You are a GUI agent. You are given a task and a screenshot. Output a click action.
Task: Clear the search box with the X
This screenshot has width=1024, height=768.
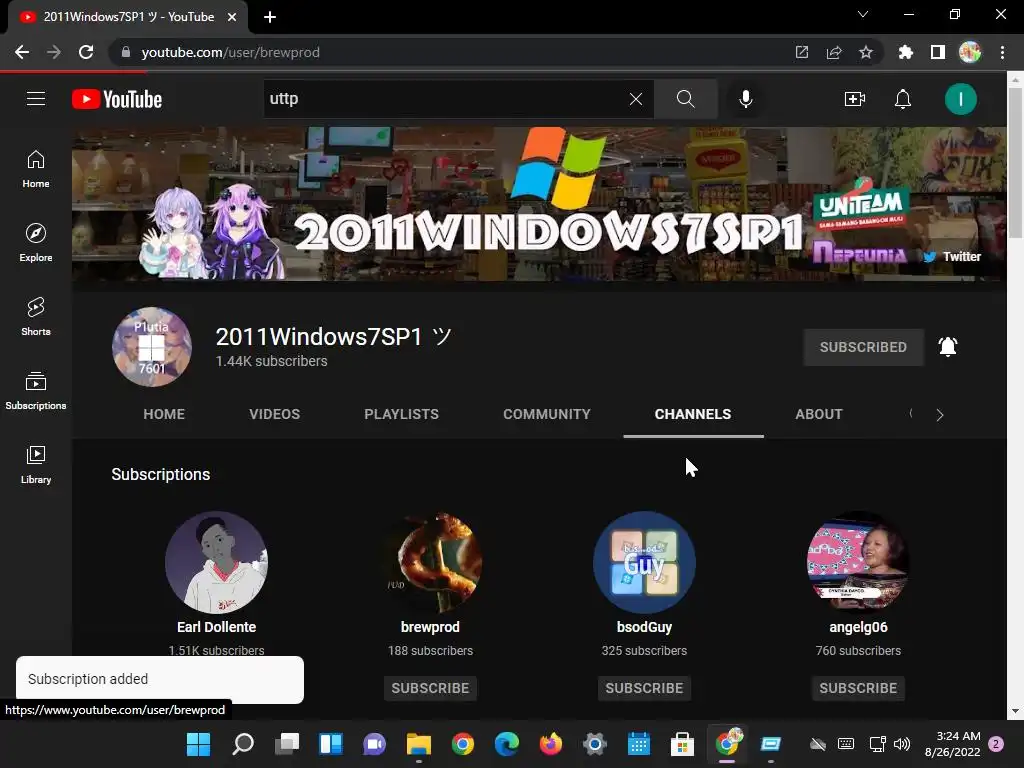(x=635, y=99)
